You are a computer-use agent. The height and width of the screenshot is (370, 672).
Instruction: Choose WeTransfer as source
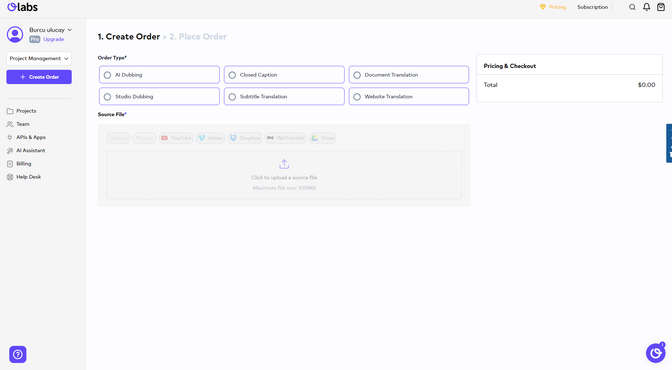285,138
